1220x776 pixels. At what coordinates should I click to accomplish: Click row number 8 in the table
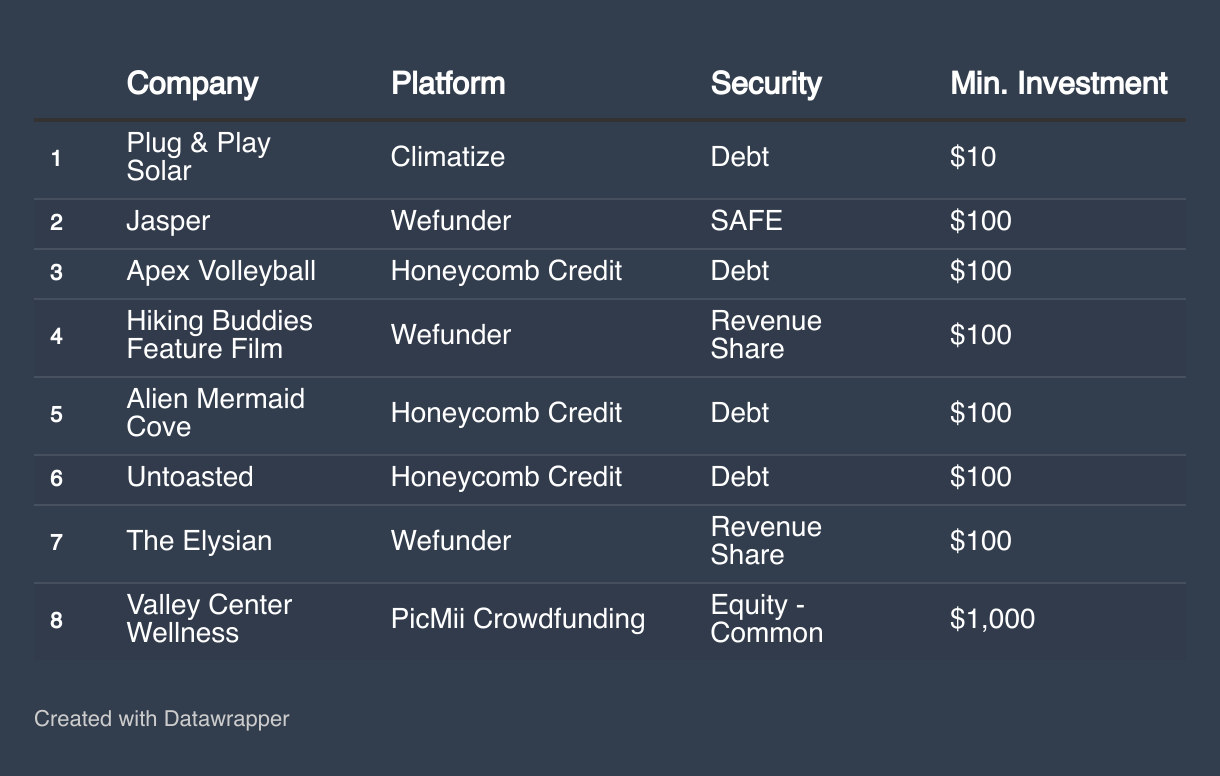coord(56,620)
